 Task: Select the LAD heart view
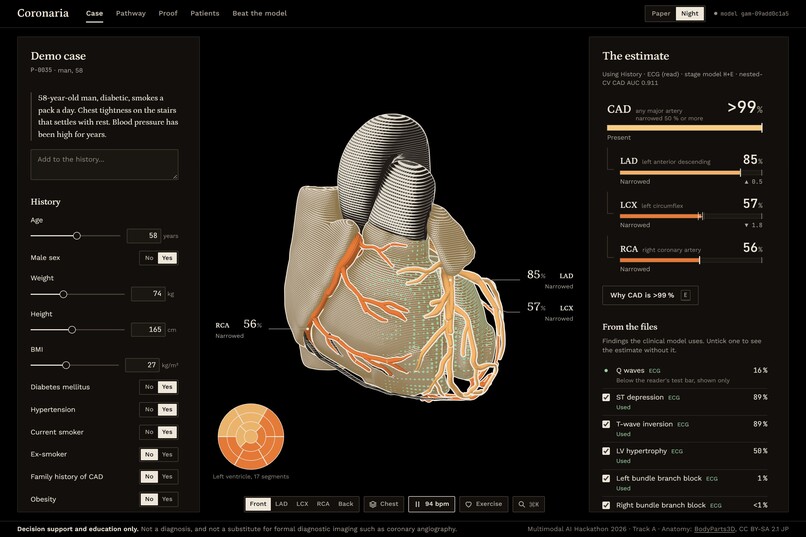281,504
